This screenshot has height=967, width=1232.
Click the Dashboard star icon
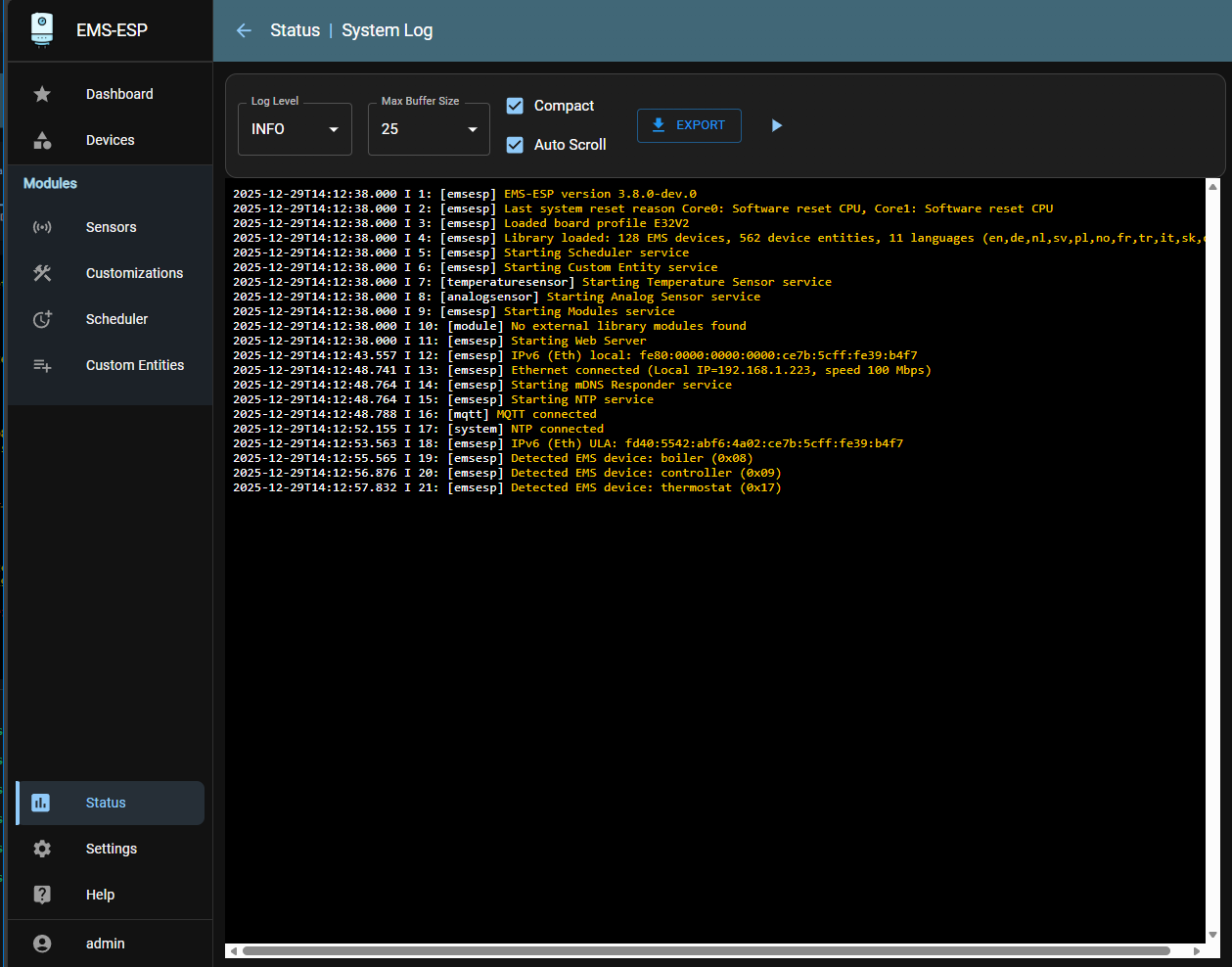tap(42, 94)
